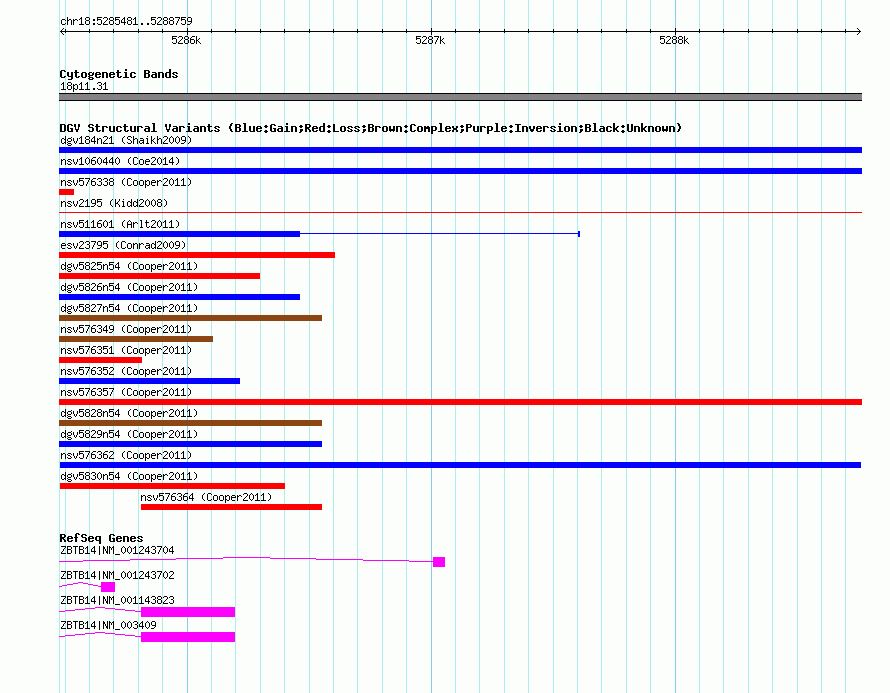
Task: Click the right arrow of the ruler
Action: pos(858,32)
